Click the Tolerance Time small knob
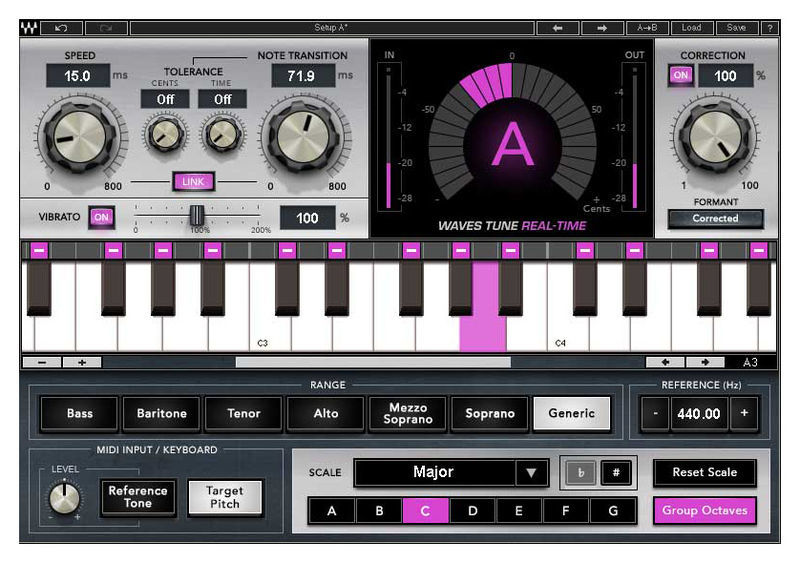800x563 pixels. 222,134
